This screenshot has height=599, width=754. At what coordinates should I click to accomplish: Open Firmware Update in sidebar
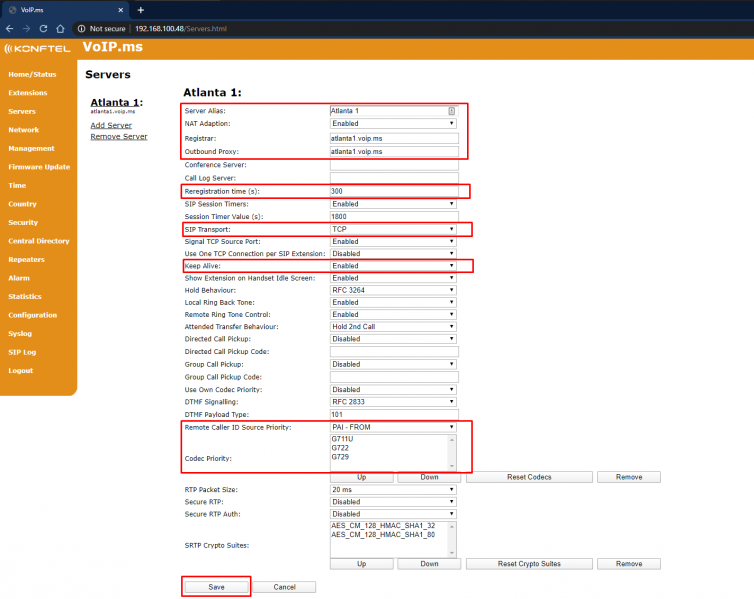tap(39, 167)
